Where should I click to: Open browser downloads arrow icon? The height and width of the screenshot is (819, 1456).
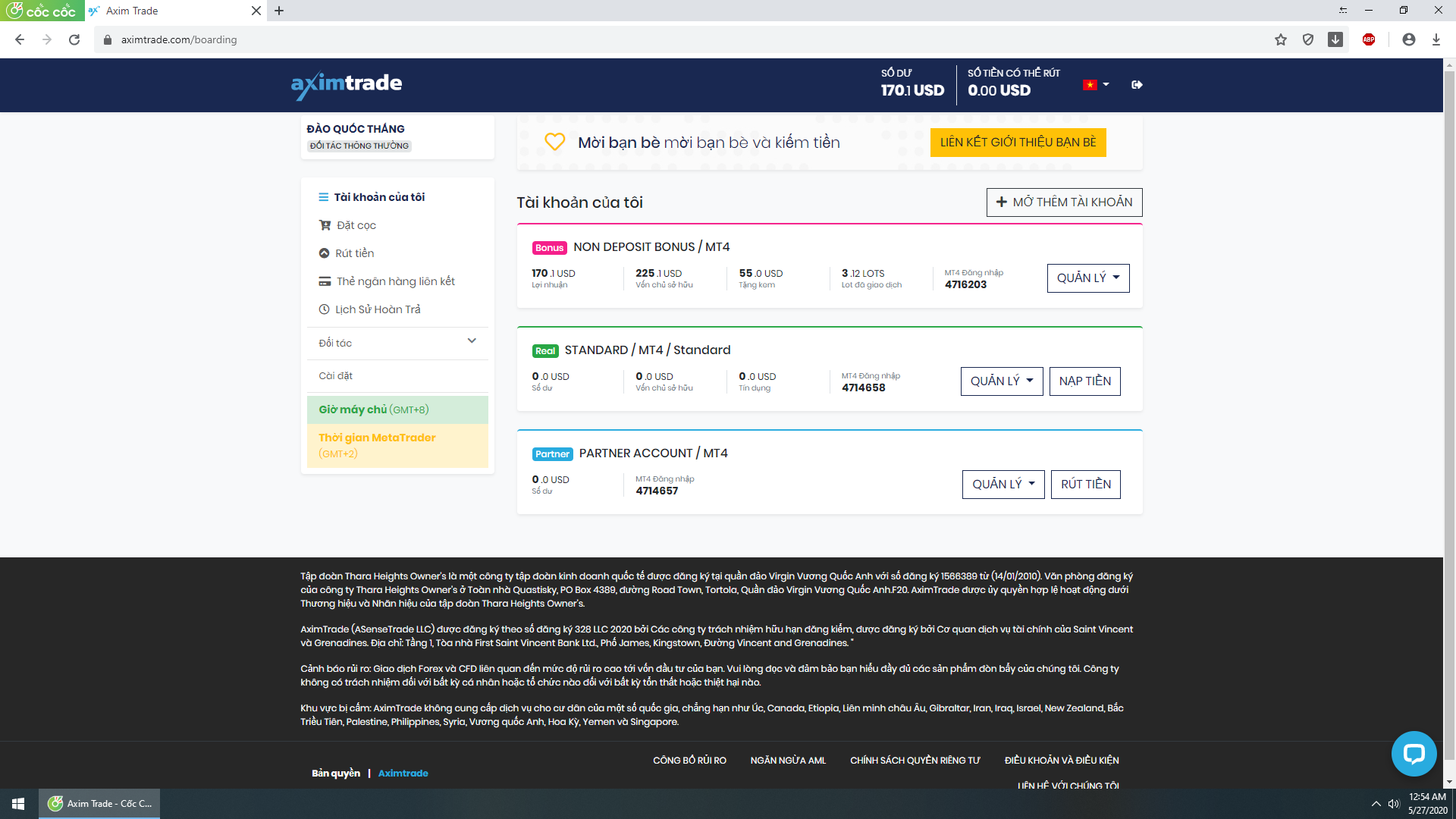click(x=1436, y=39)
